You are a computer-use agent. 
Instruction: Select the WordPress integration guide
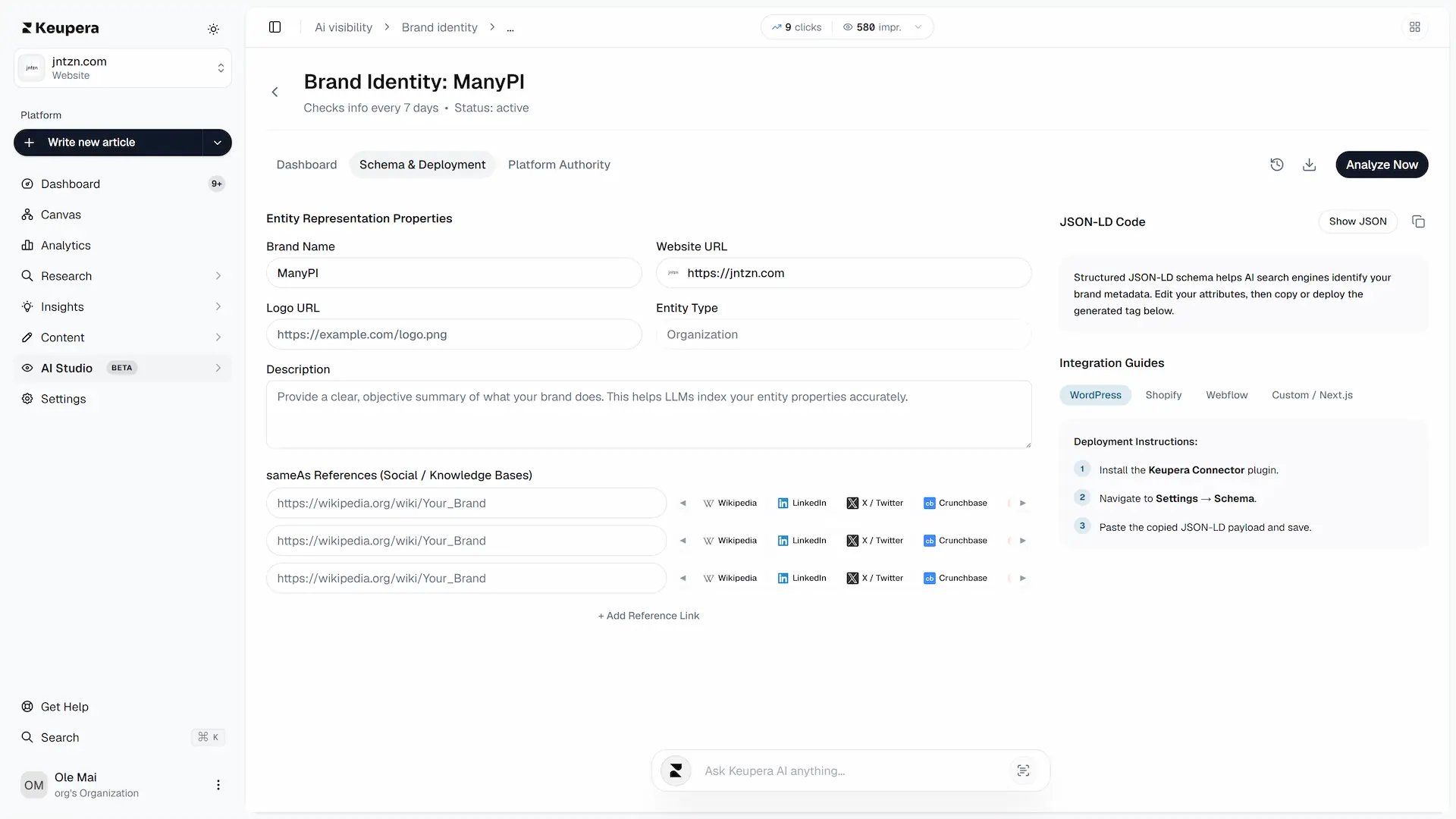(x=1095, y=395)
